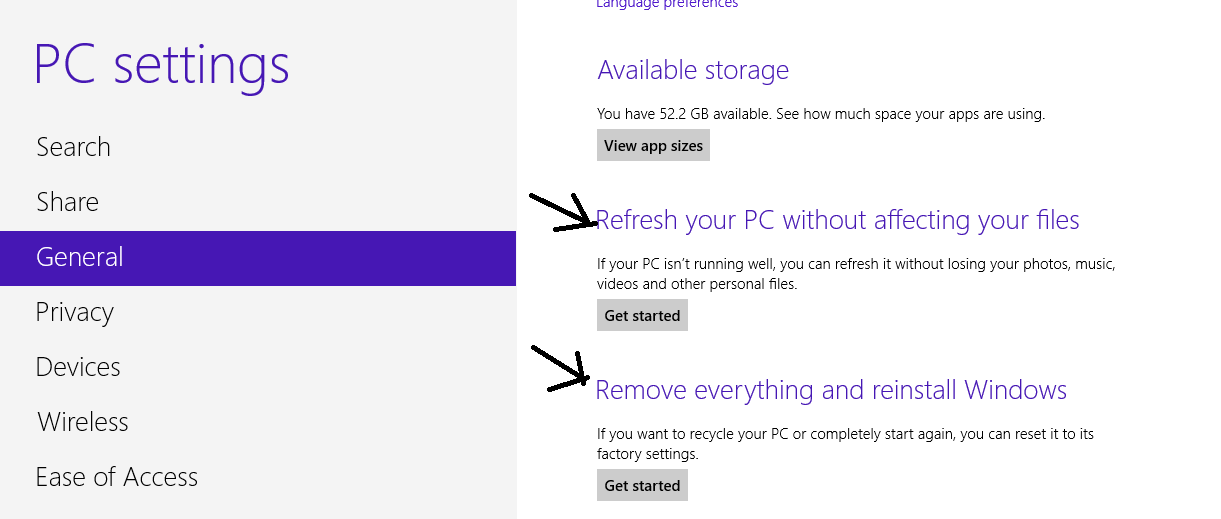Image resolution: width=1221 pixels, height=519 pixels.
Task: Open the Privacy settings category
Action: click(74, 312)
